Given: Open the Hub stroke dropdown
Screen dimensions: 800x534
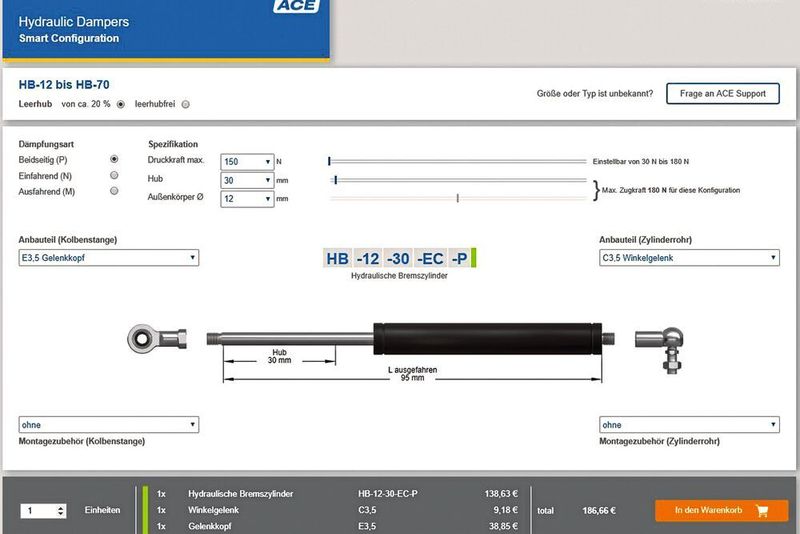Looking at the screenshot, I should [247, 180].
